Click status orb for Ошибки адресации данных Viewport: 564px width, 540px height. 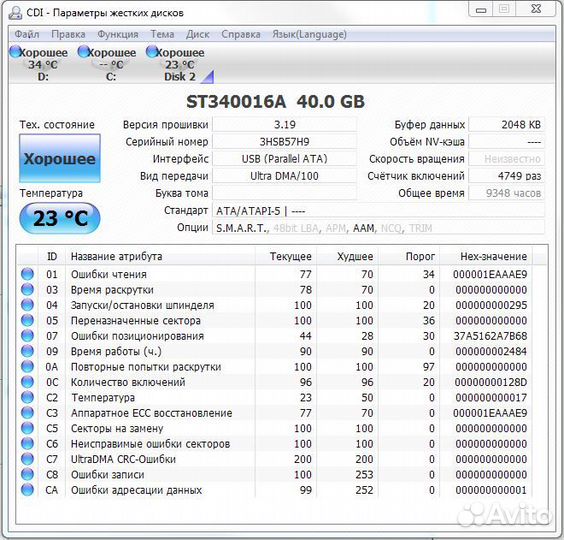(27, 490)
